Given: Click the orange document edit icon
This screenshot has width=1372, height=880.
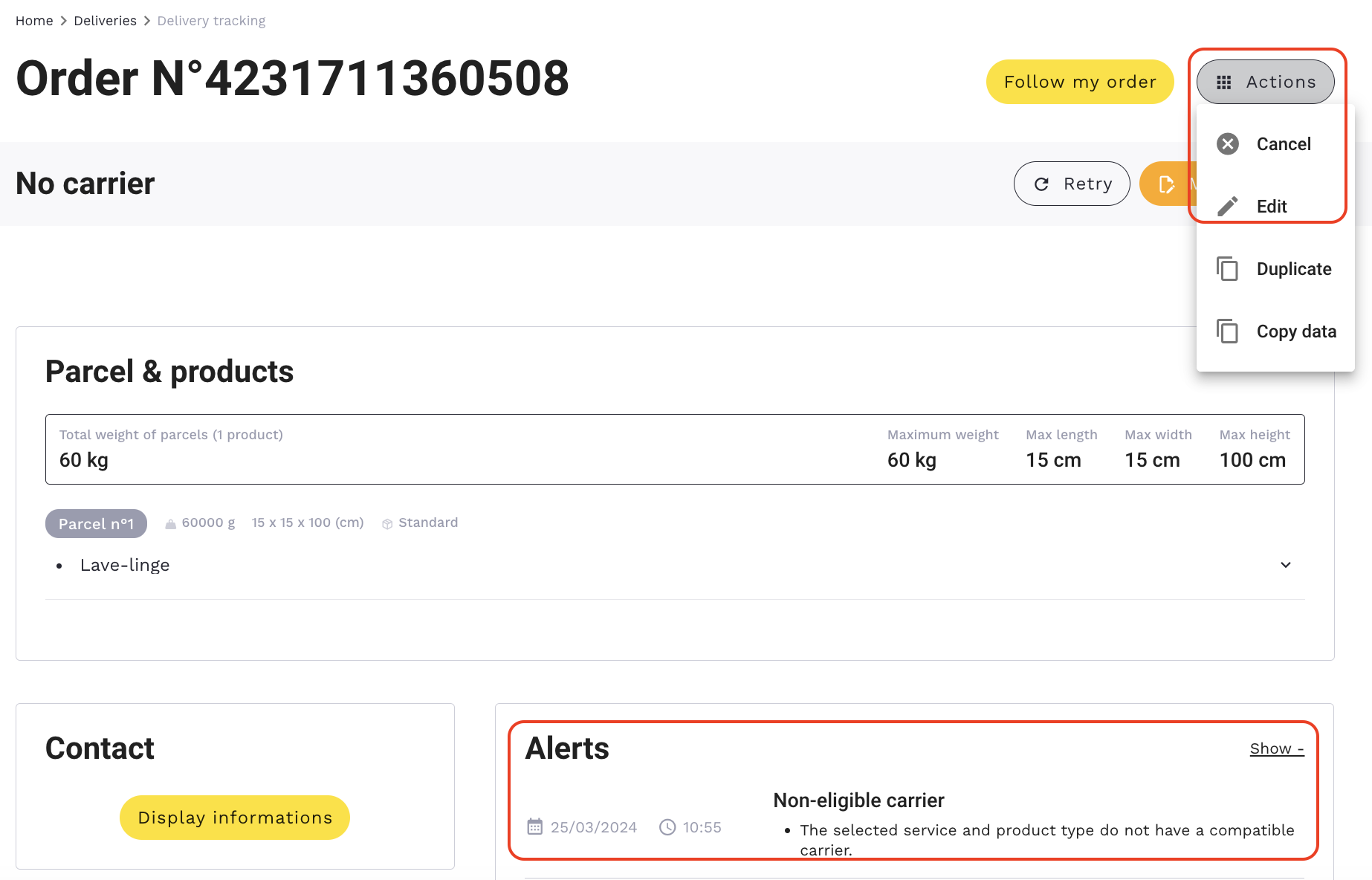Looking at the screenshot, I should (1167, 184).
